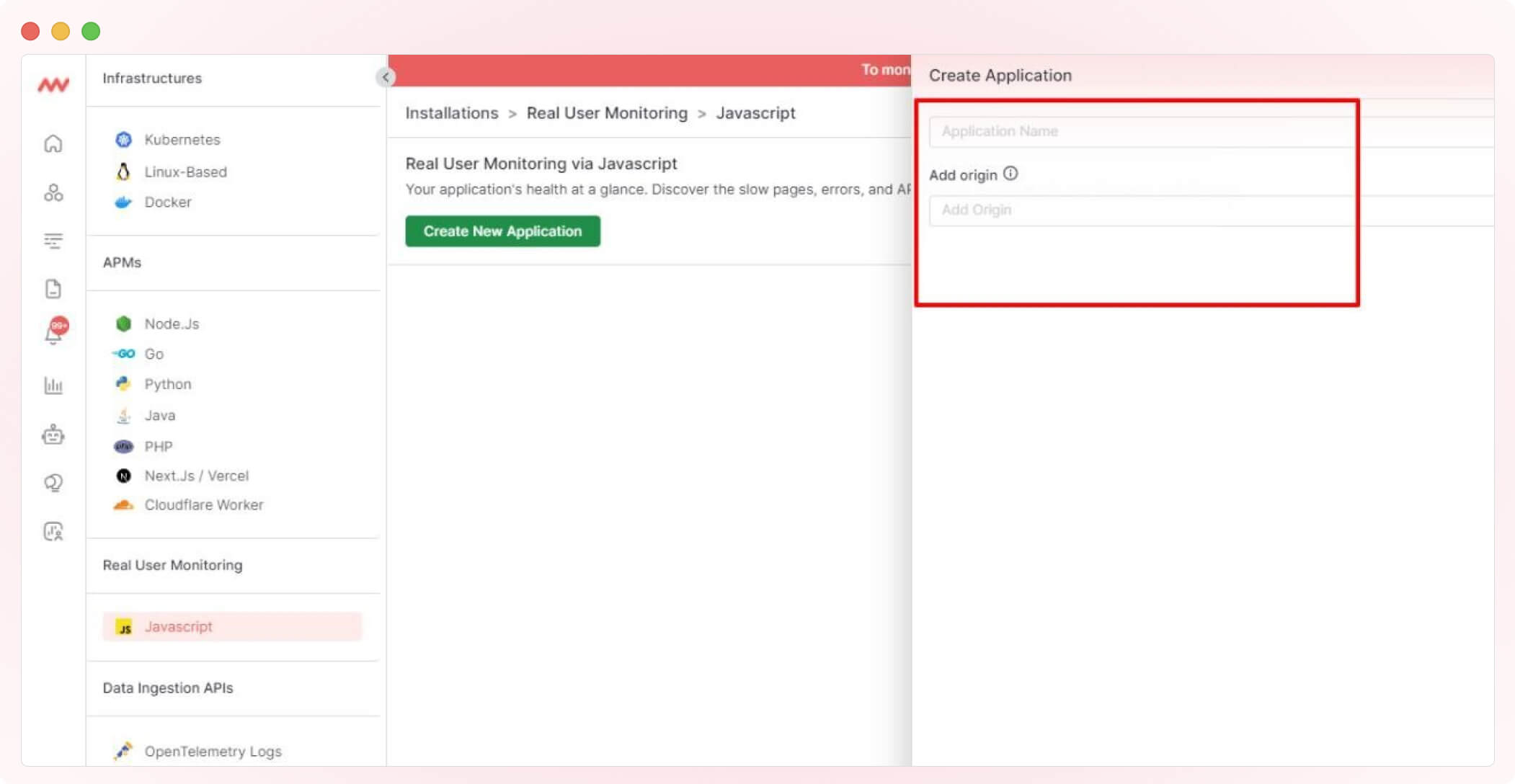The width and height of the screenshot is (1515, 784).
Task: Click the Home icon in the sidebar
Action: point(53,144)
